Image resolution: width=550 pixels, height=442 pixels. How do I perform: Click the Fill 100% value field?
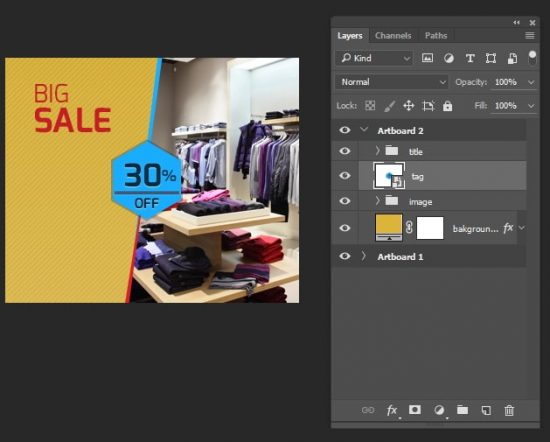click(506, 106)
